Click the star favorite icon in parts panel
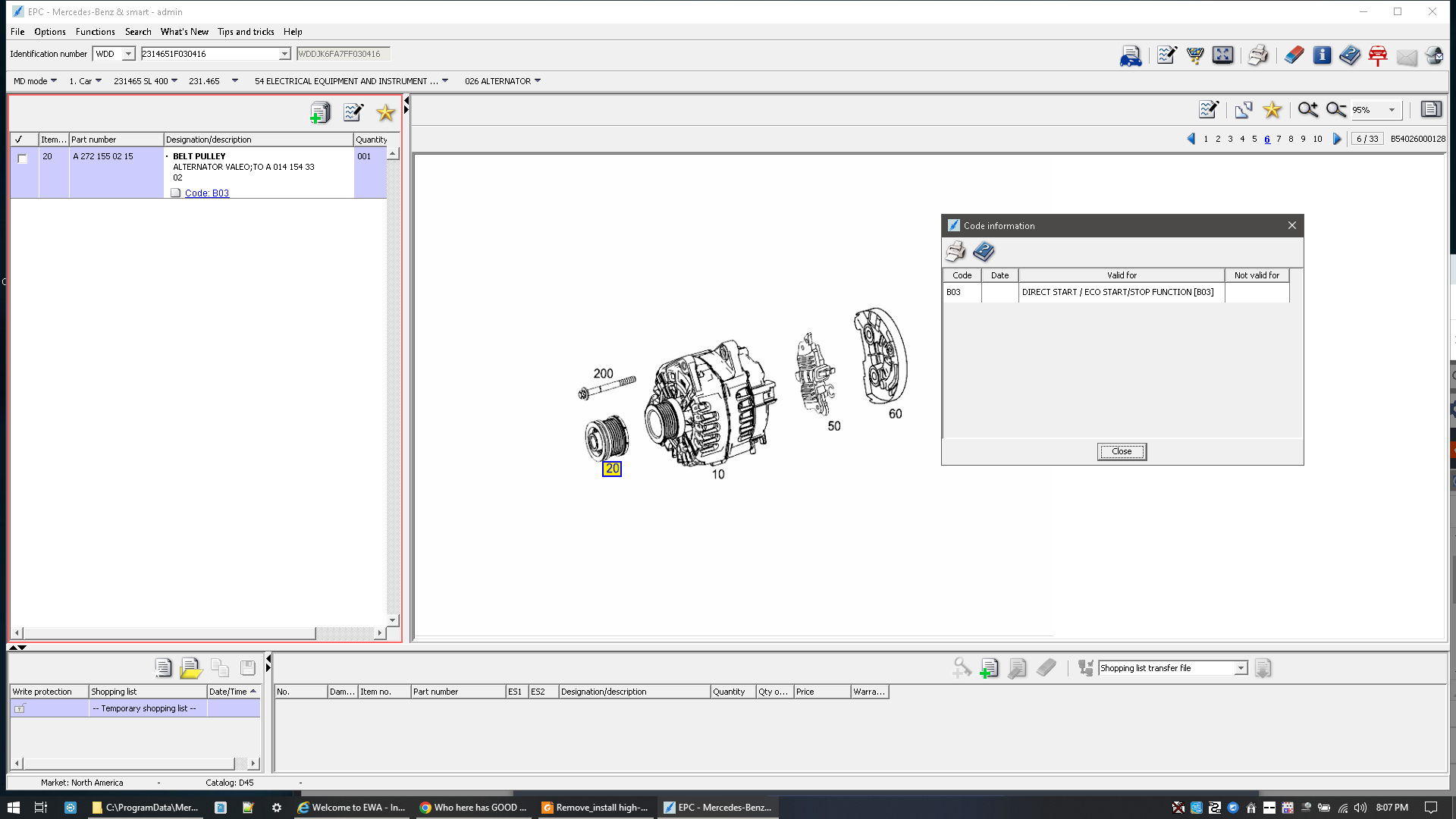This screenshot has width=1456, height=819. point(385,112)
